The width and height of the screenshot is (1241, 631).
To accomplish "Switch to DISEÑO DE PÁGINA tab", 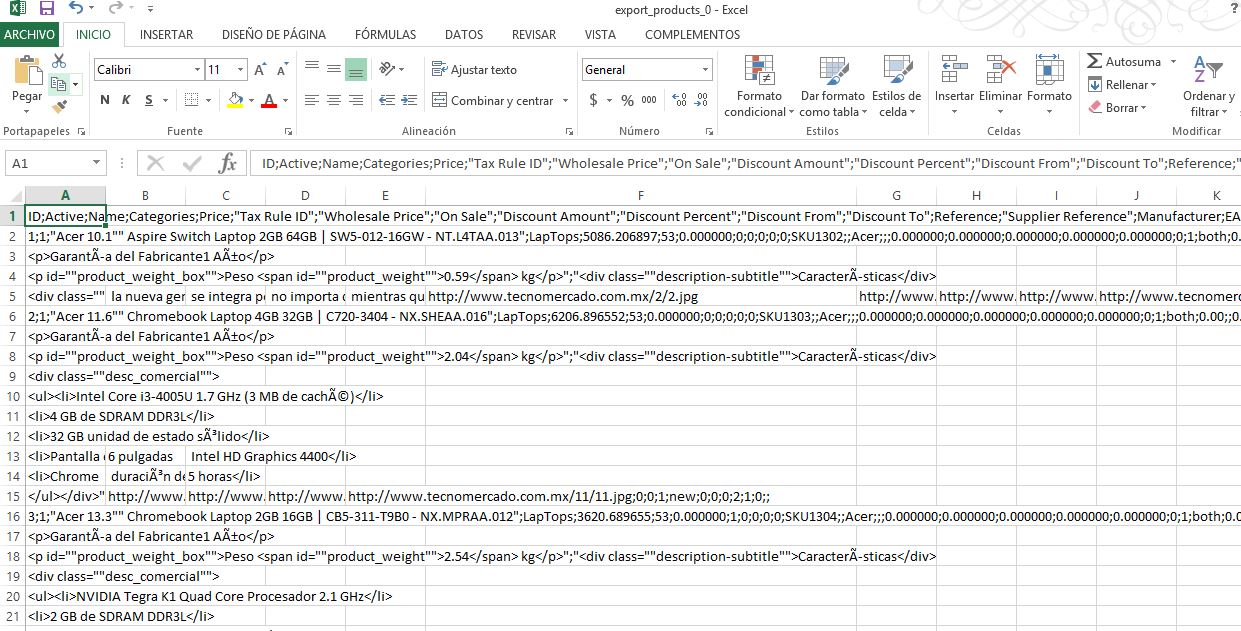I will click(x=274, y=34).
